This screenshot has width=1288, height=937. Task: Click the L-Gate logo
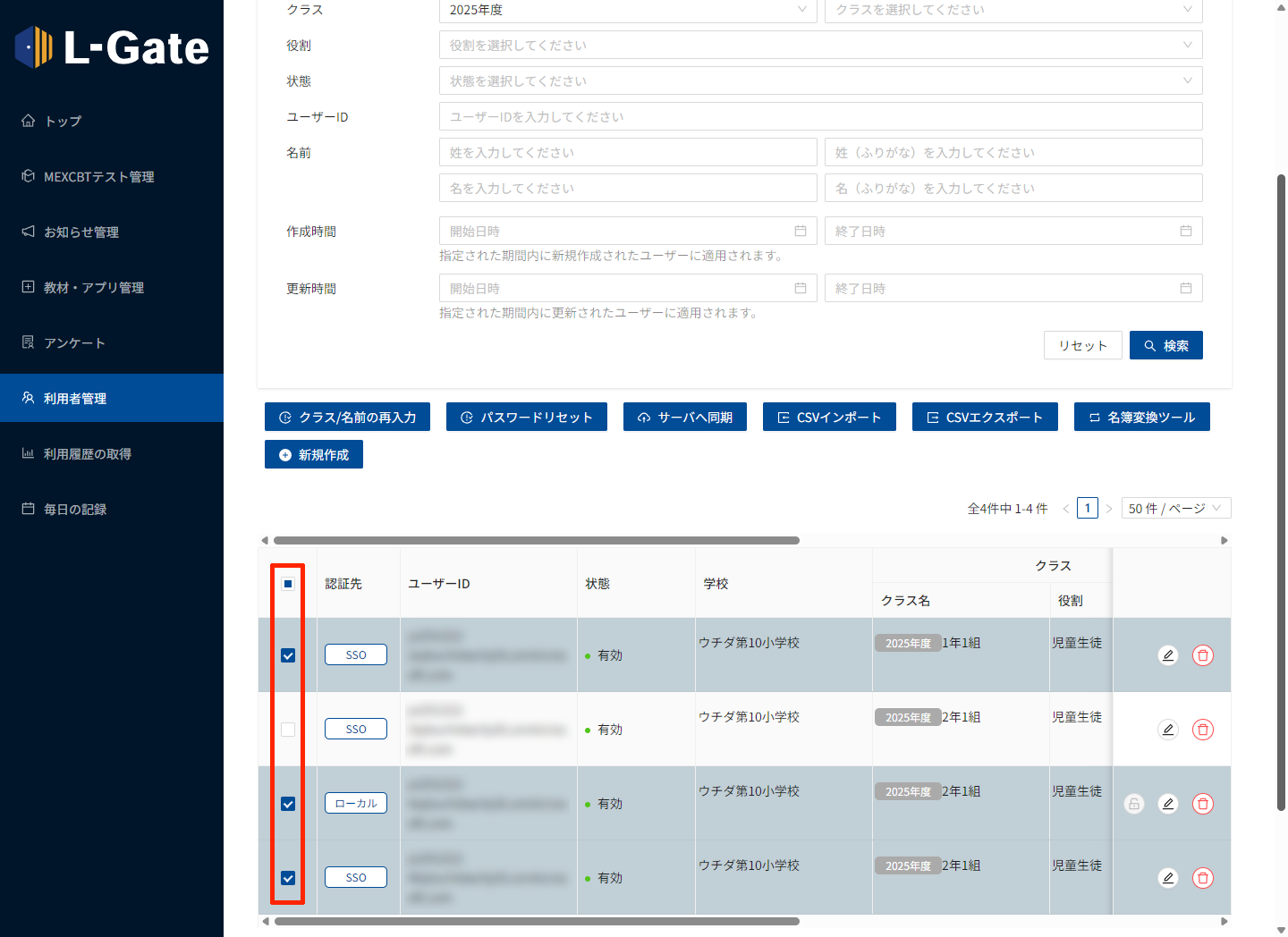point(112,47)
